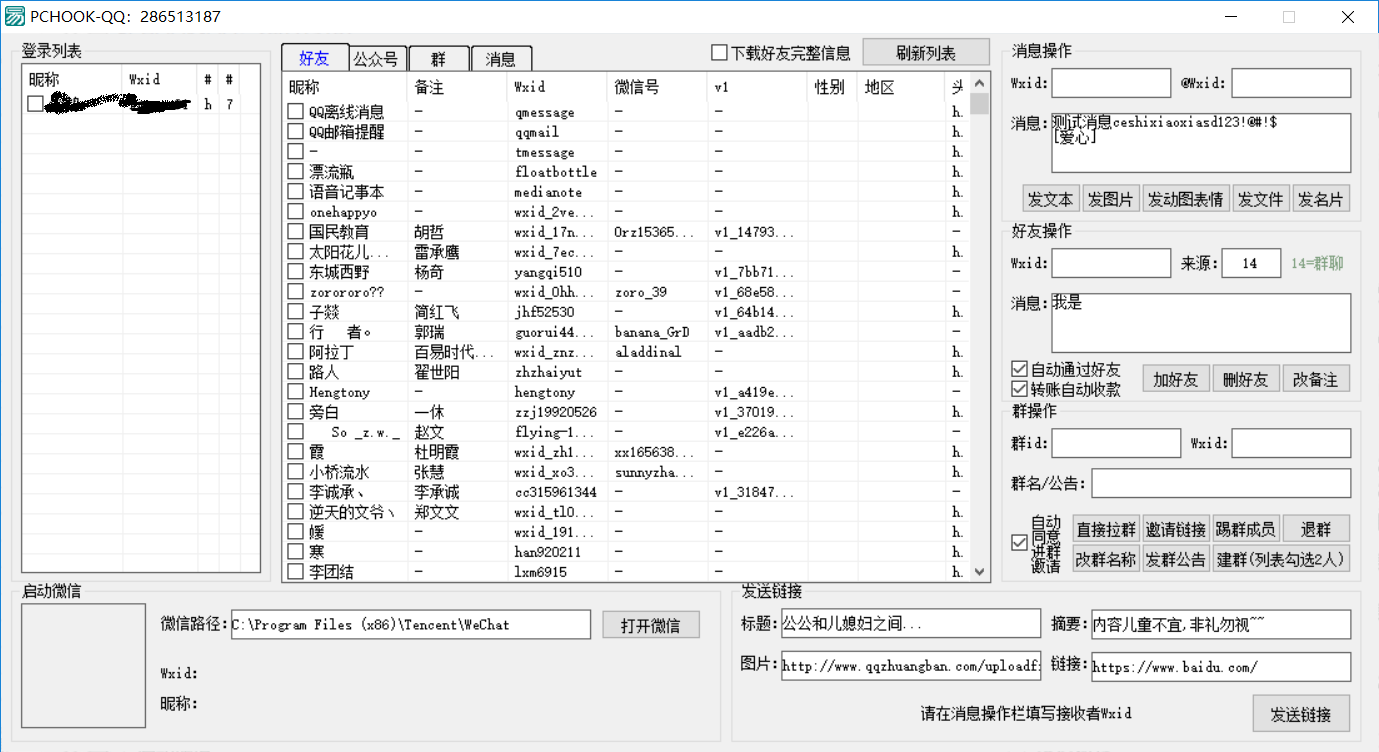Switch to the 群 tab
This screenshot has width=1379, height=752.
(x=439, y=59)
